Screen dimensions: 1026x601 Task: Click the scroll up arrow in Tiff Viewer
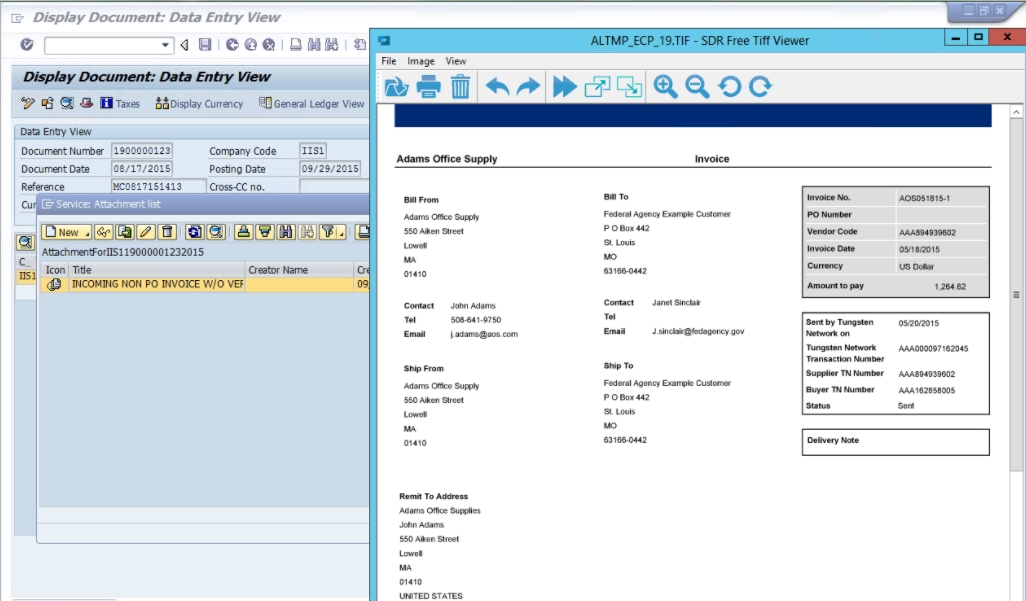point(1016,112)
